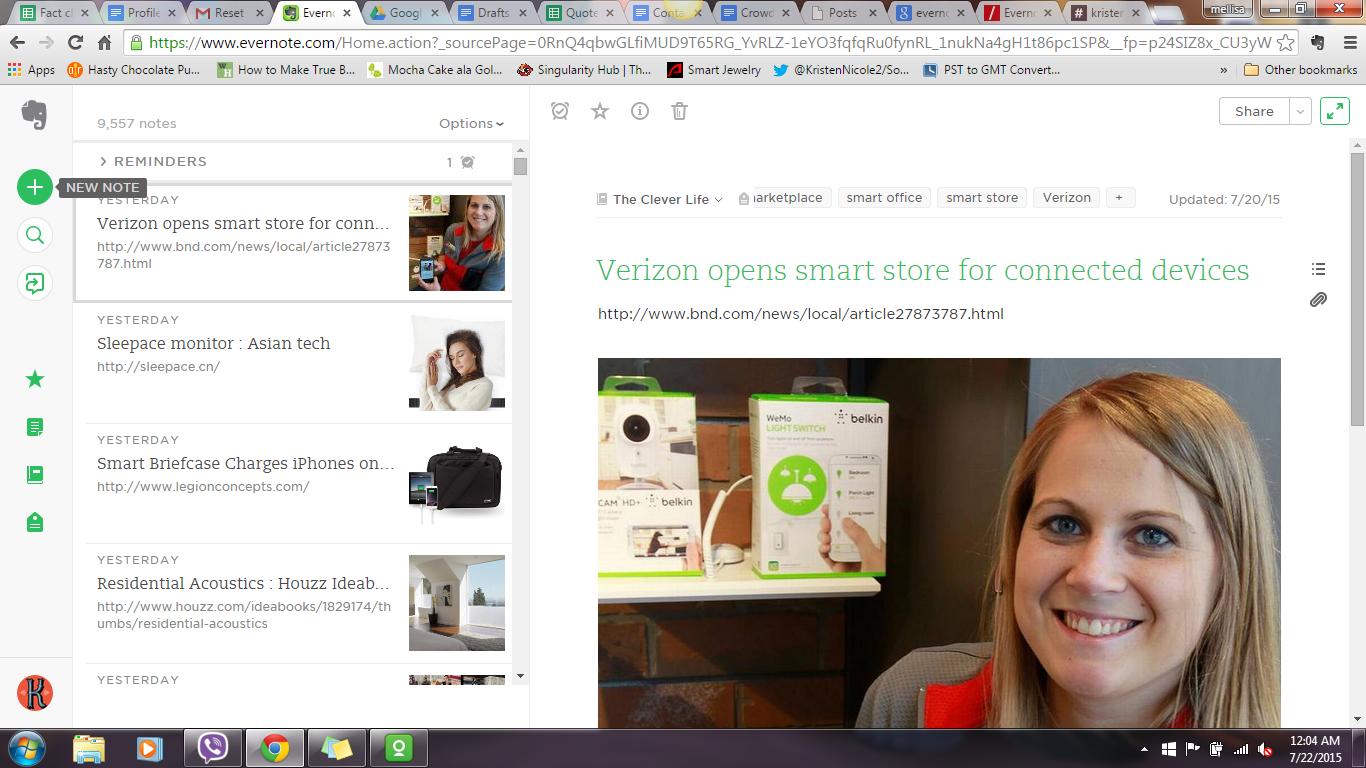Screen dimensions: 1366x768
Task: Click the Evernote extension icon in Chrome toolbar
Action: tap(1317, 43)
